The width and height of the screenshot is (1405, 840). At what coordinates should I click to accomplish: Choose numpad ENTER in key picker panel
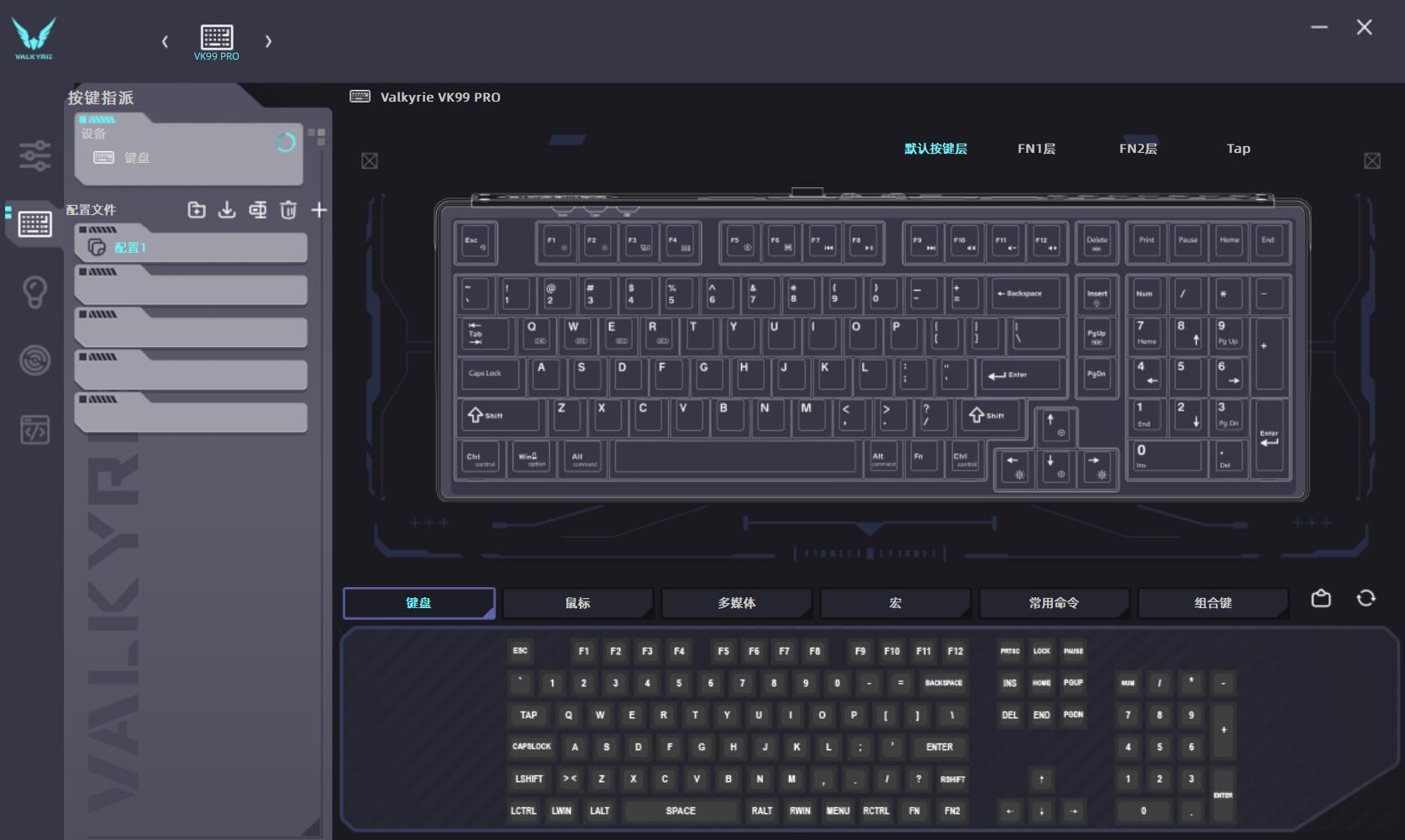point(1223,795)
